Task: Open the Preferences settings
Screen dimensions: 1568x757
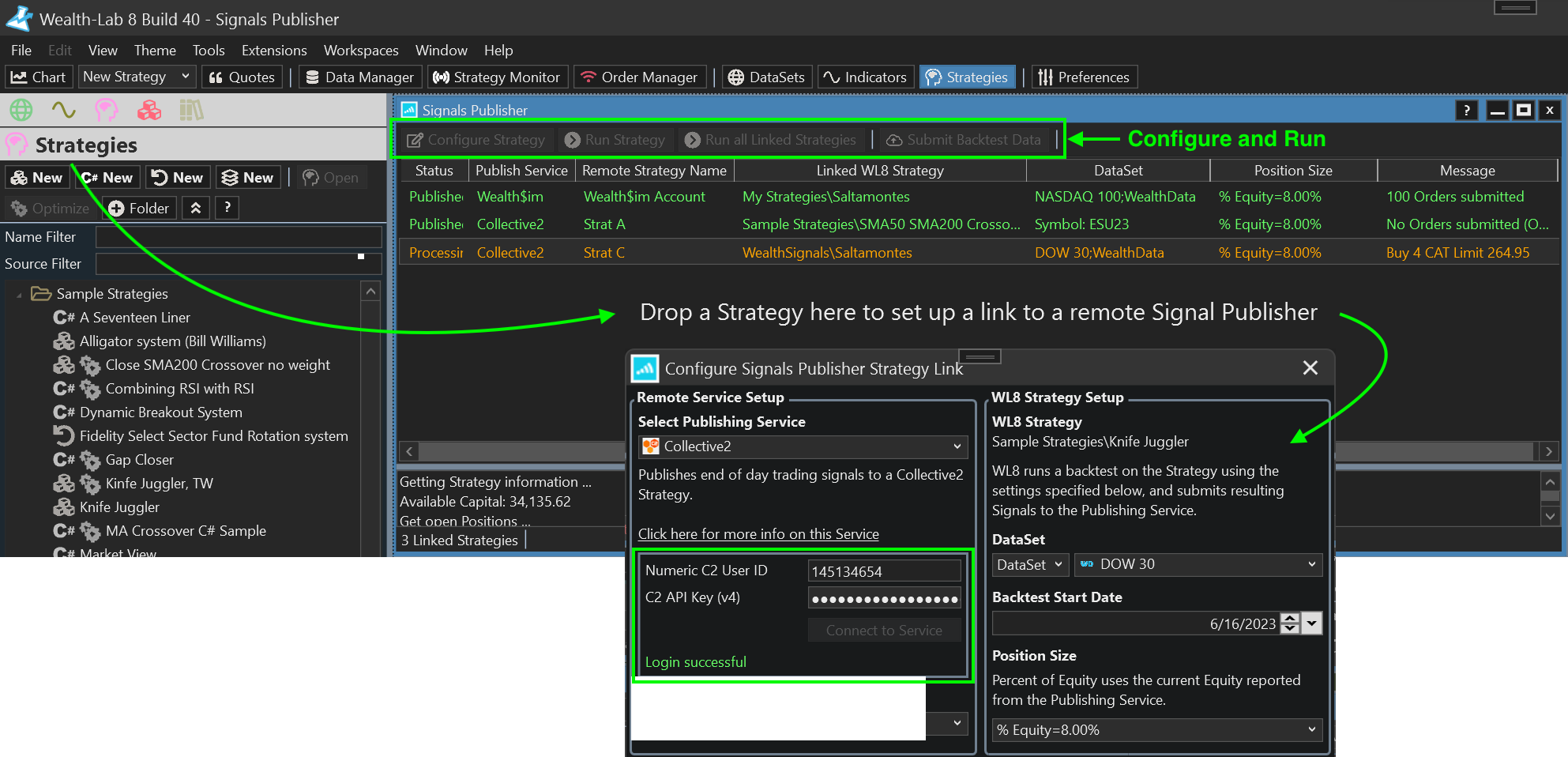Action: (x=1084, y=77)
